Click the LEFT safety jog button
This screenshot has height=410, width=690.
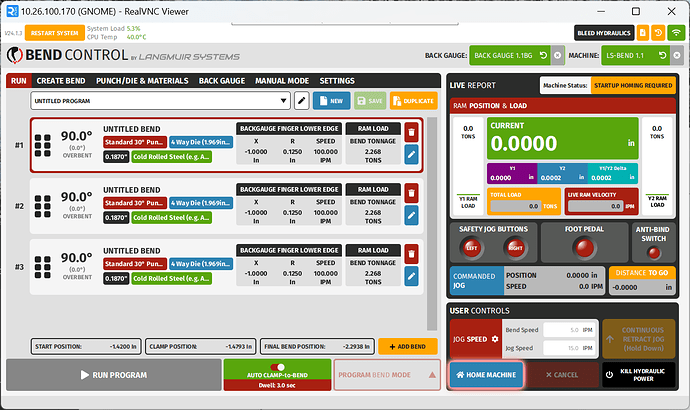(x=471, y=248)
